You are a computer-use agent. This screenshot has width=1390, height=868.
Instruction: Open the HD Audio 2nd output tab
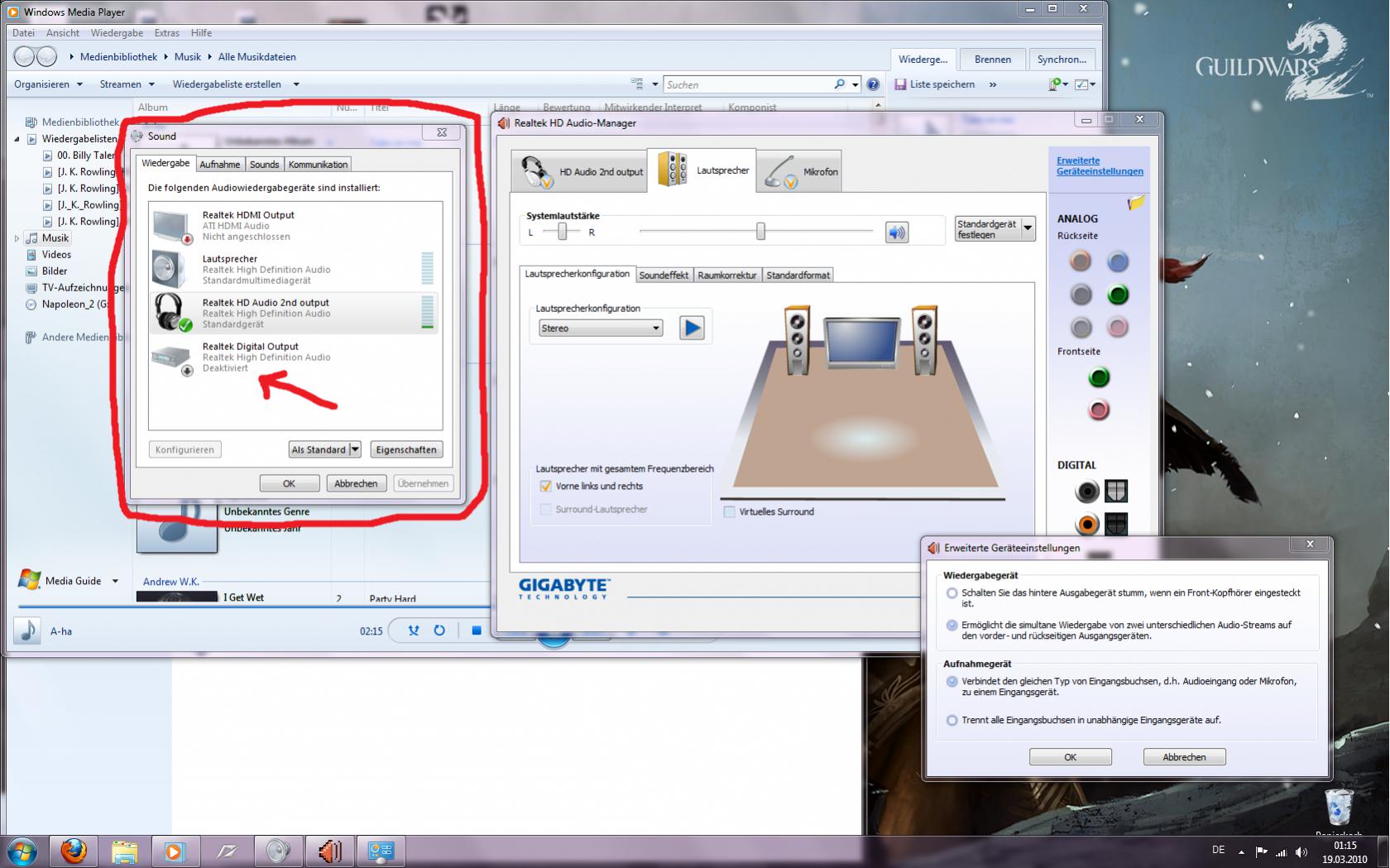(x=579, y=171)
